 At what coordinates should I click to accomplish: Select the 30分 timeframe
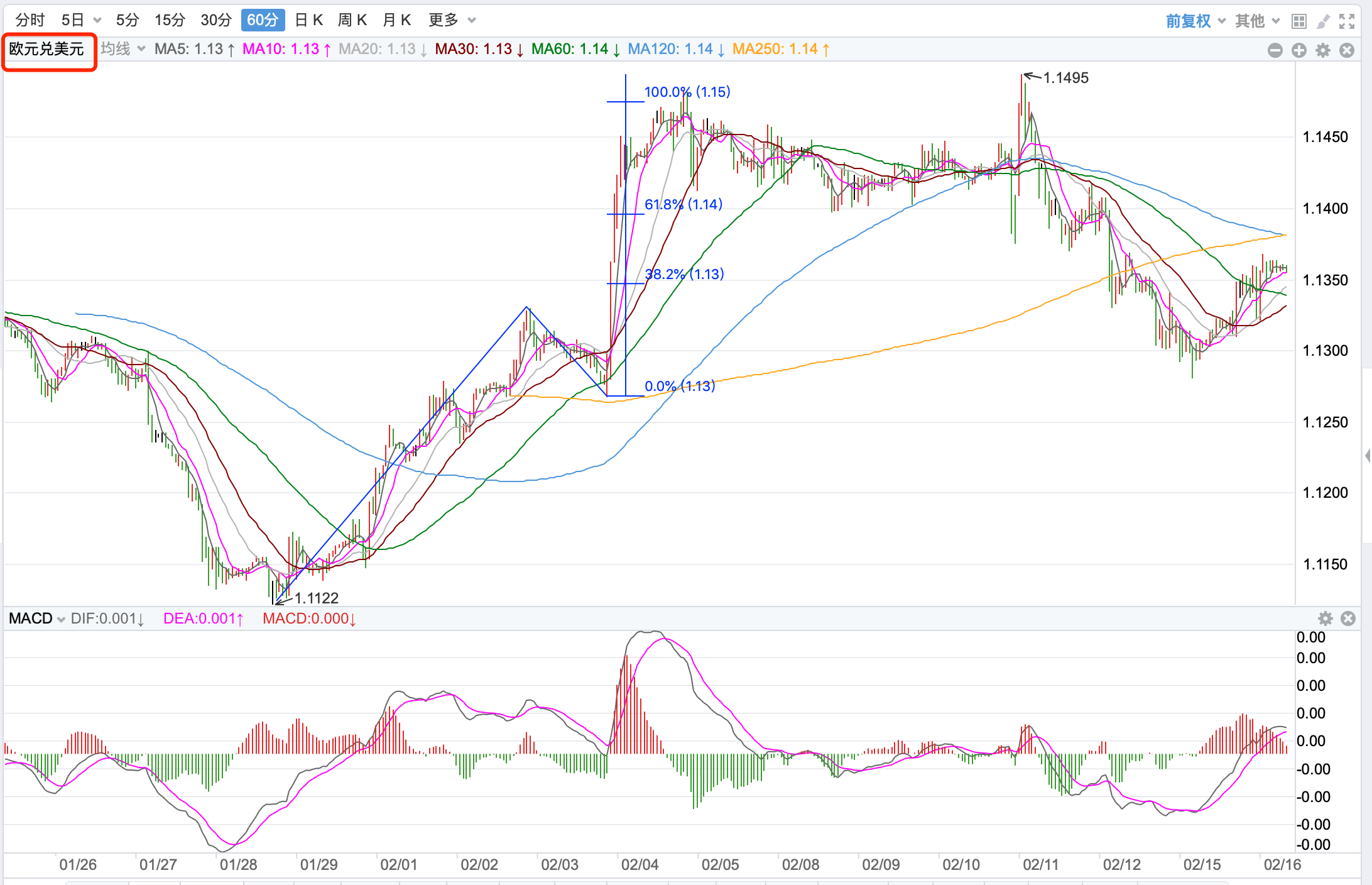click(216, 20)
